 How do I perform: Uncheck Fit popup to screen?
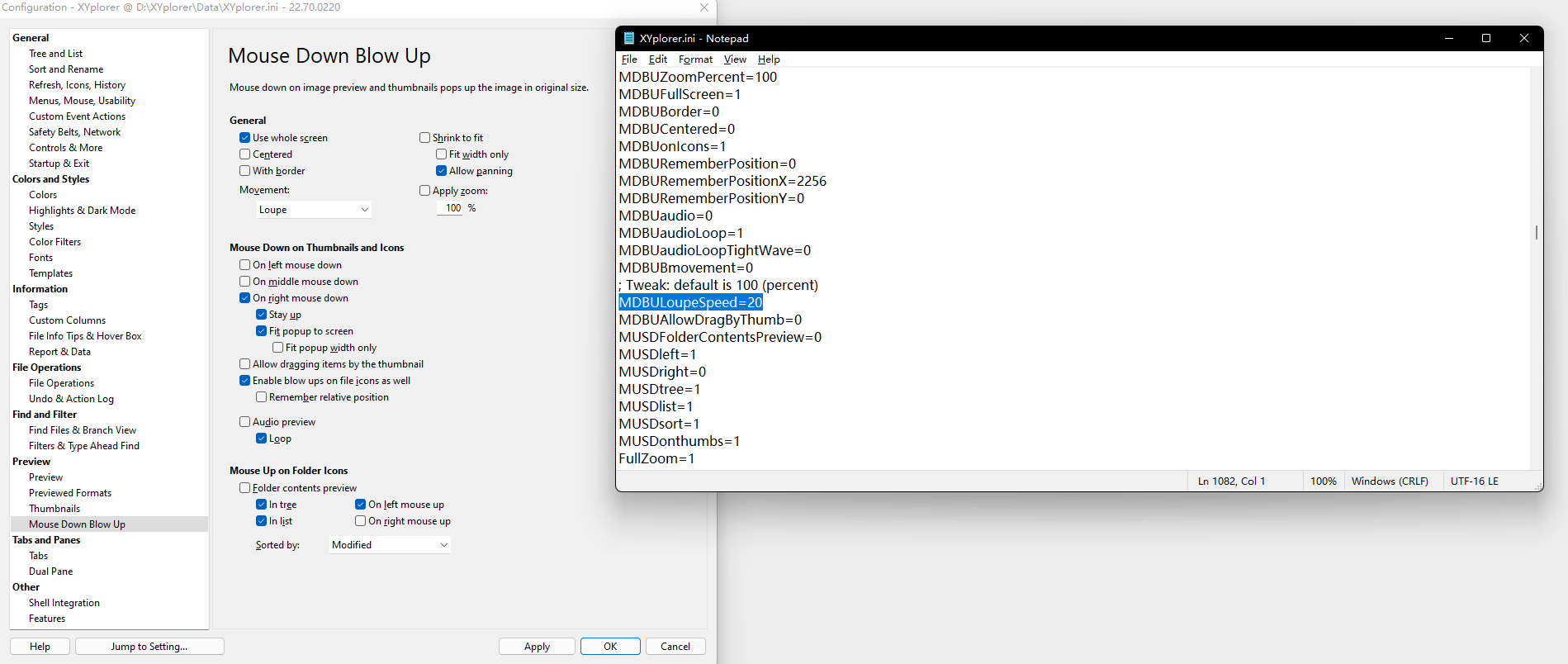pos(262,331)
